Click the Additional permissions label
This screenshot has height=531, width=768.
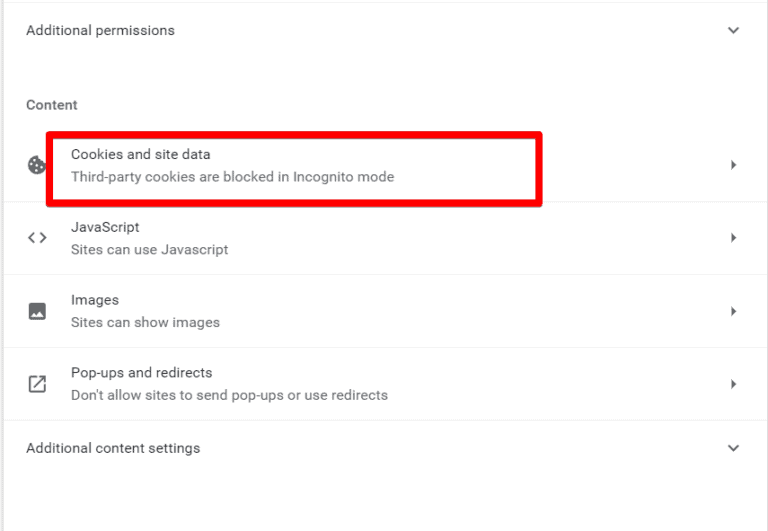pyautogui.click(x=100, y=30)
